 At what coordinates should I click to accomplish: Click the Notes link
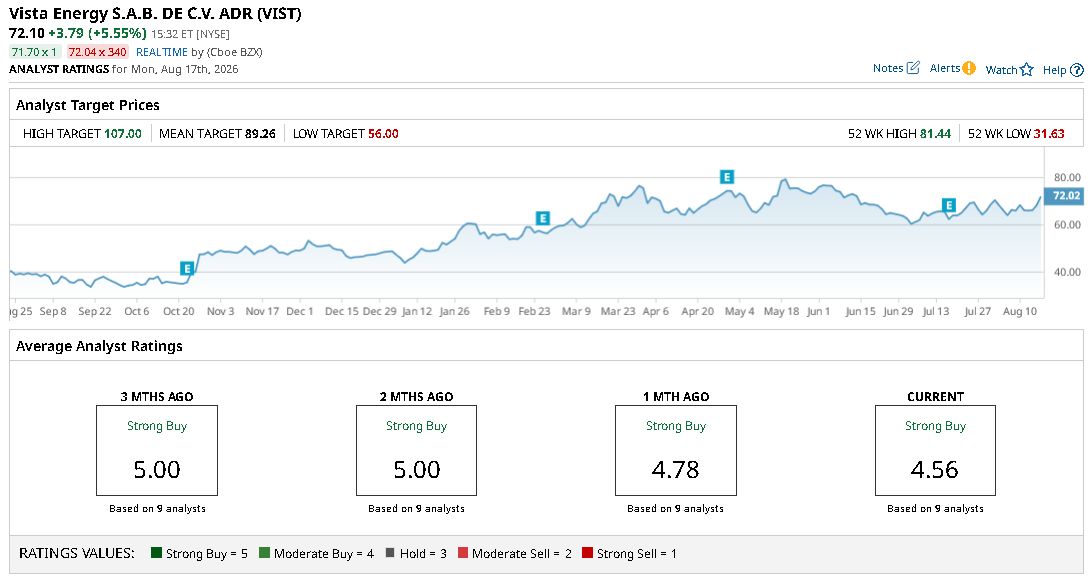(888, 68)
